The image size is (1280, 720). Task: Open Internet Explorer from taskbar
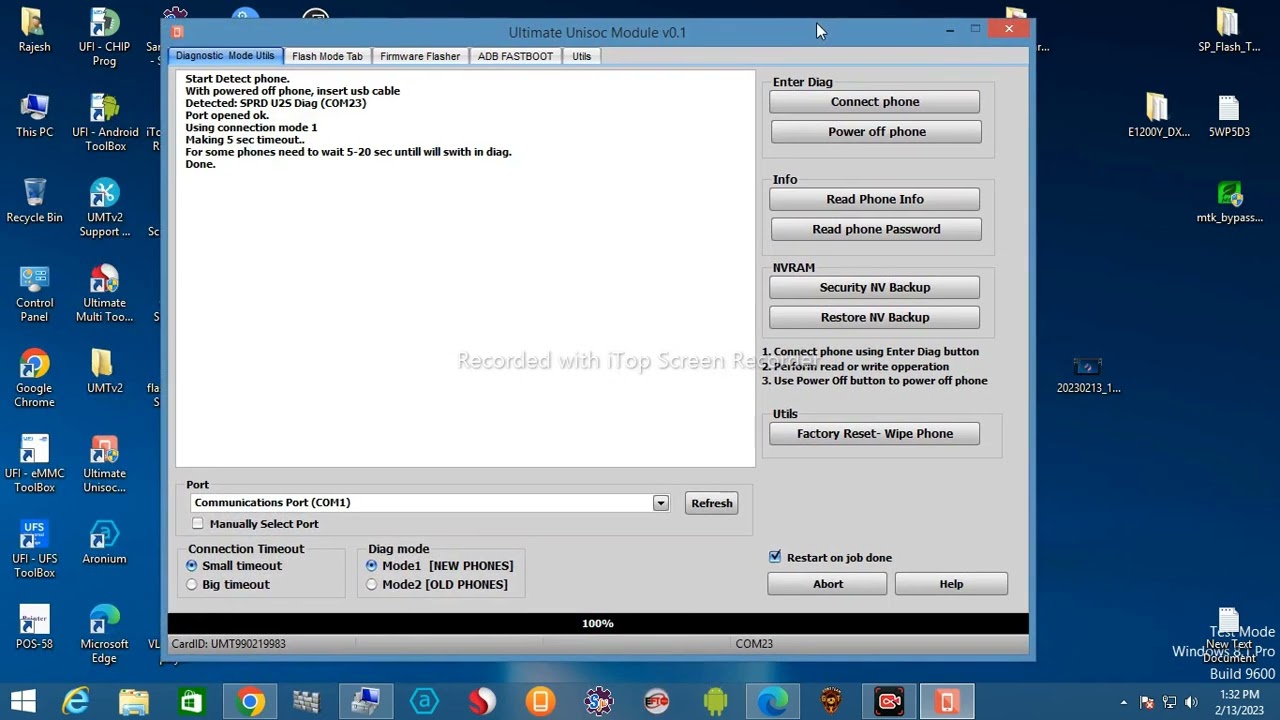(76, 701)
